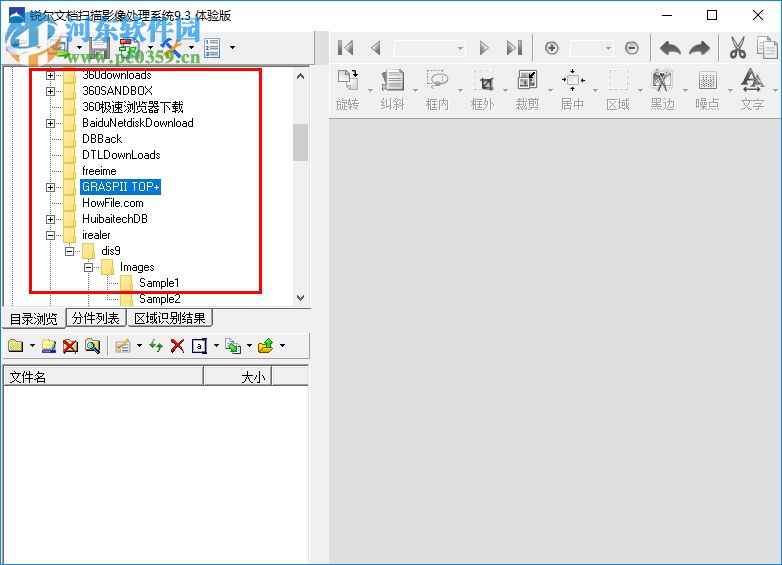Click the search folder magnifier icon
Viewport: 782px width, 565px height.
click(x=92, y=346)
